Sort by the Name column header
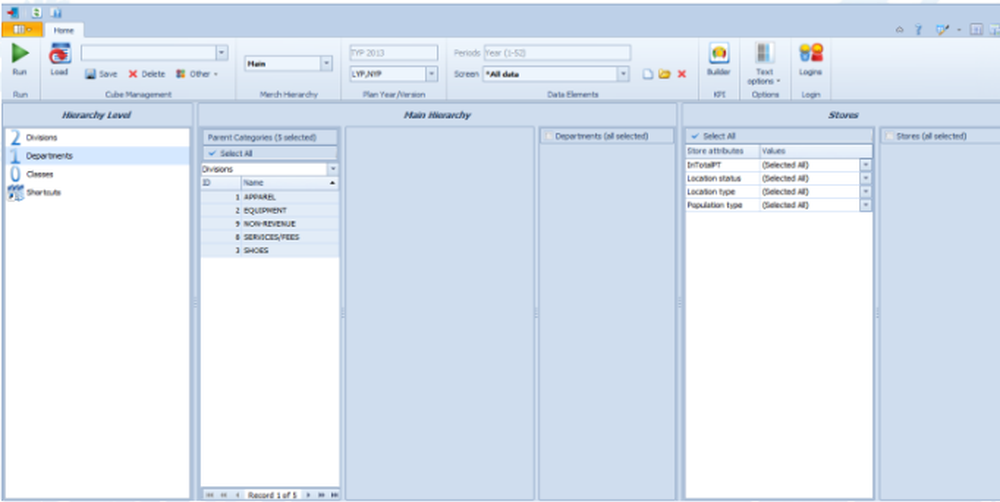 pos(290,182)
